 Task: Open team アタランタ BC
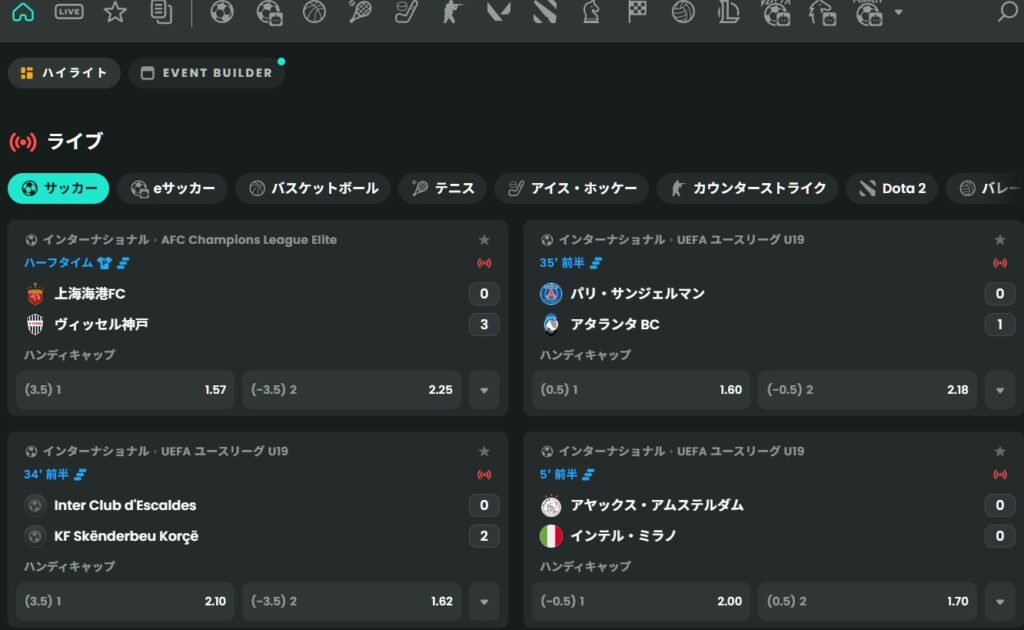[x=615, y=324]
